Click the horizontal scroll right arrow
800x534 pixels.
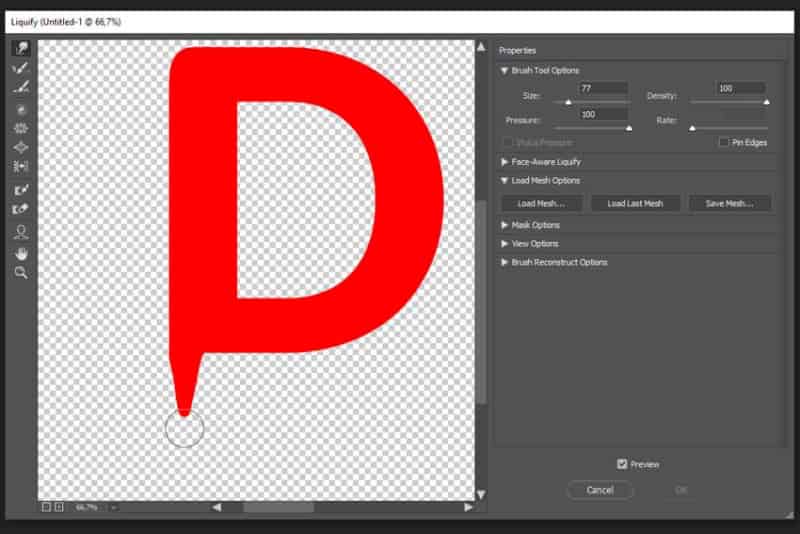point(468,507)
